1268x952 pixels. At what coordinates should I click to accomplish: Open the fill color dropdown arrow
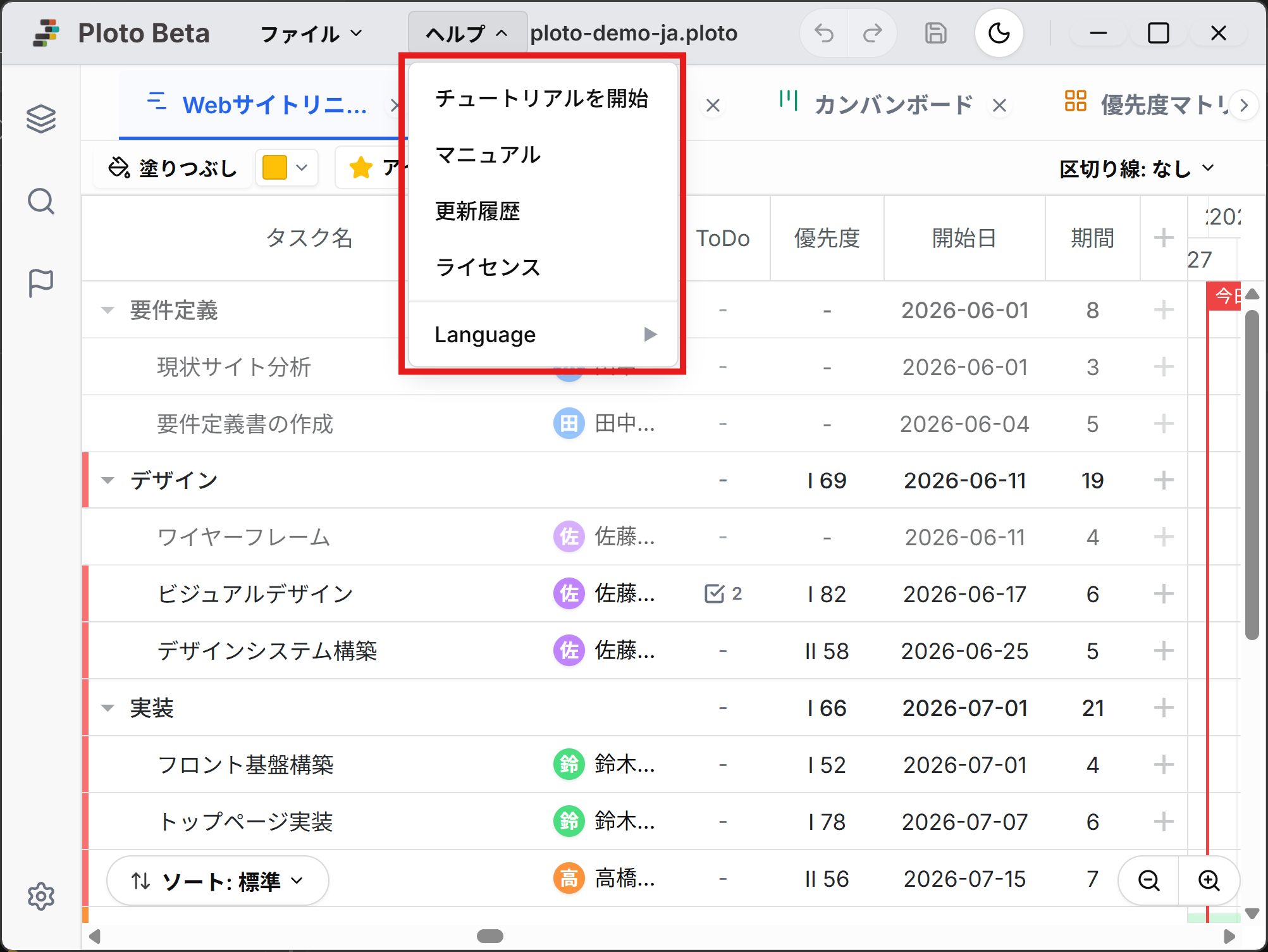302,168
